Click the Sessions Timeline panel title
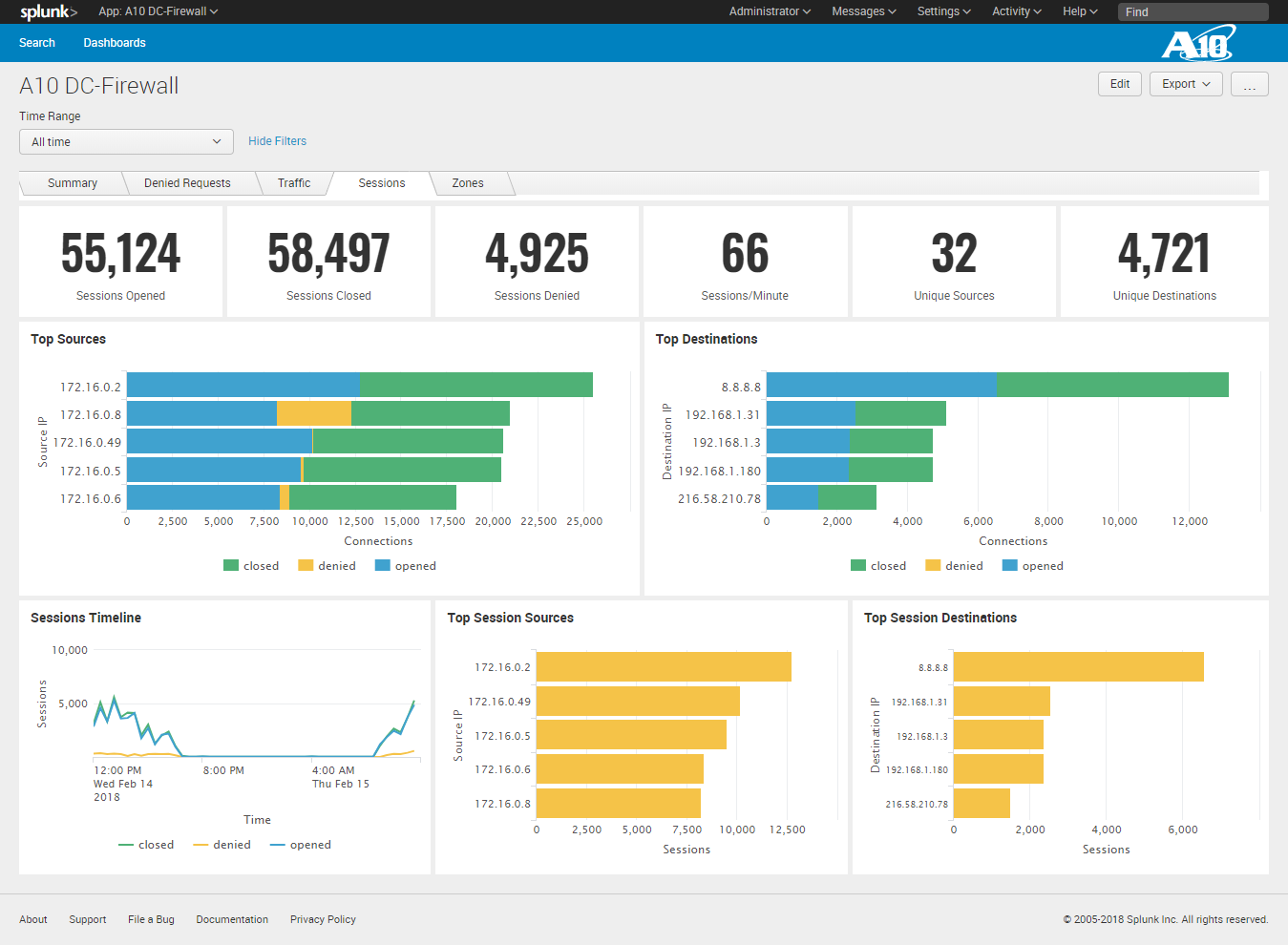 pyautogui.click(x=86, y=618)
